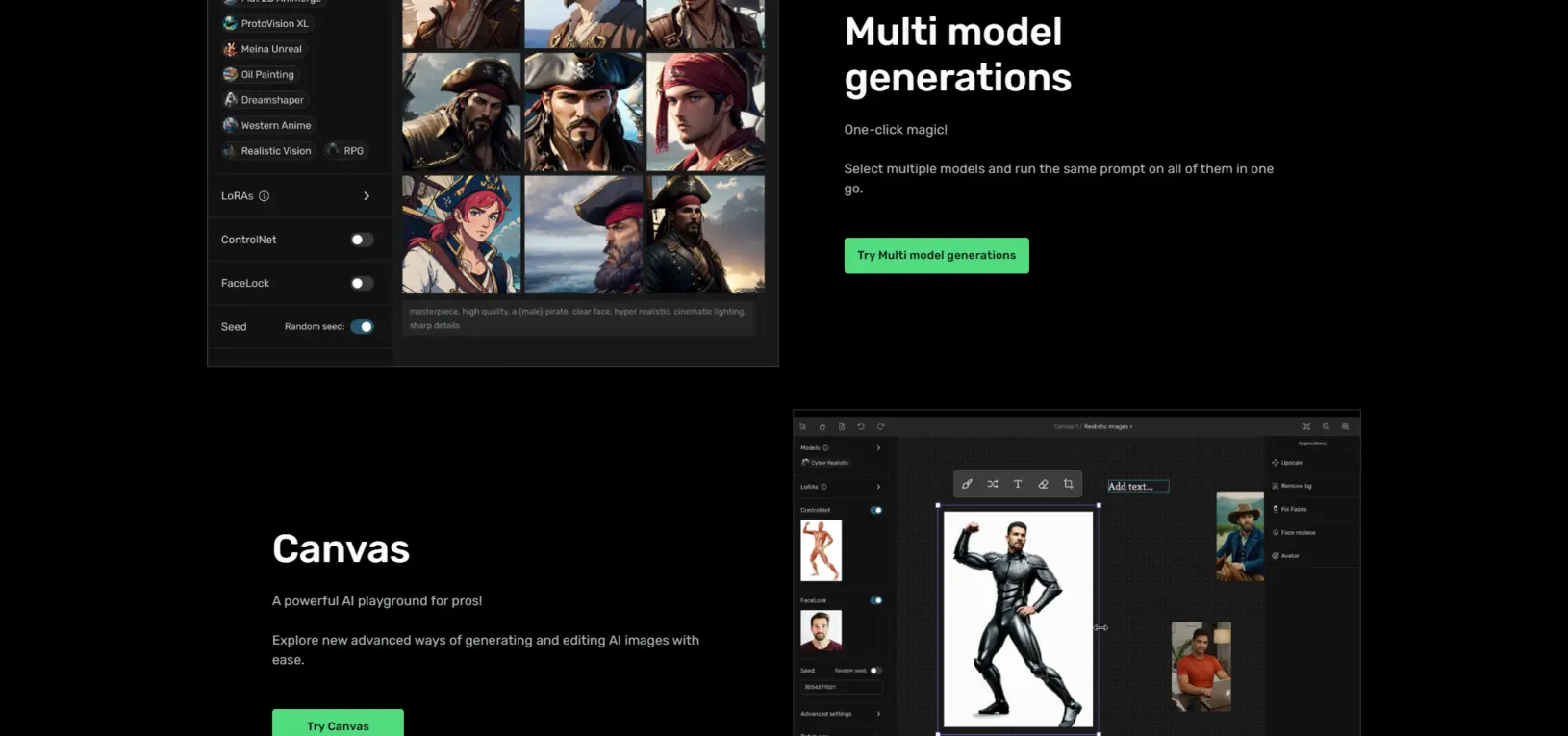Expand Advanced settings in canvas sidebar
This screenshot has width=1568, height=736.
841,714
